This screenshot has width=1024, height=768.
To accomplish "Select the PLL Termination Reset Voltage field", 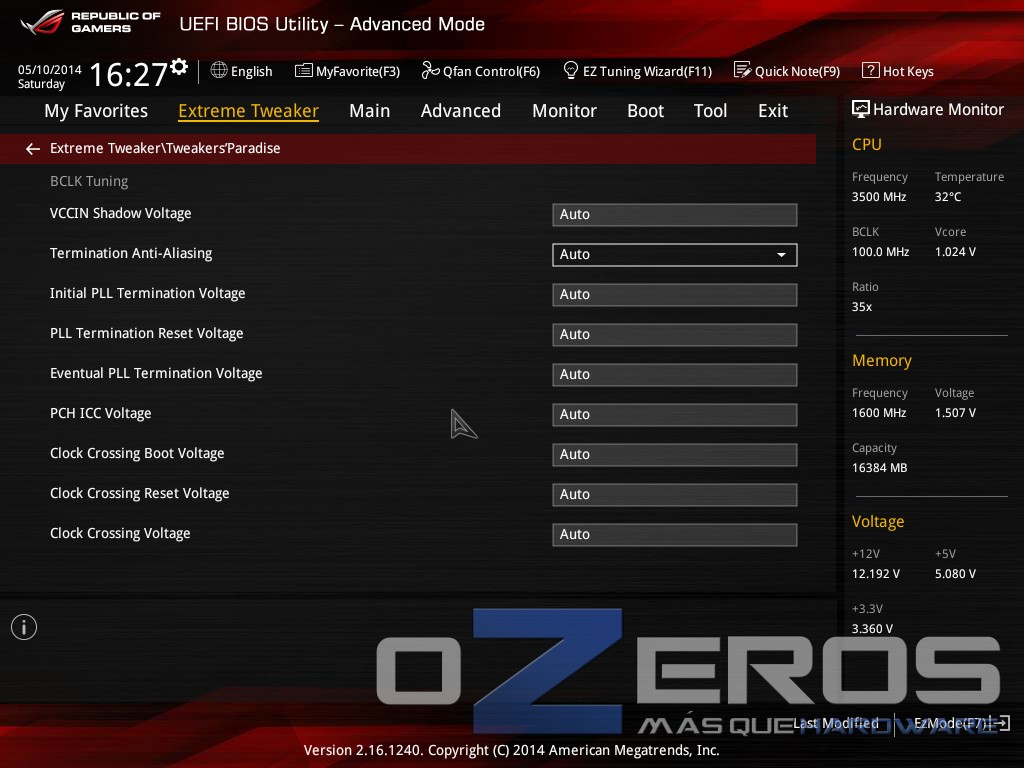I will pyautogui.click(x=675, y=334).
